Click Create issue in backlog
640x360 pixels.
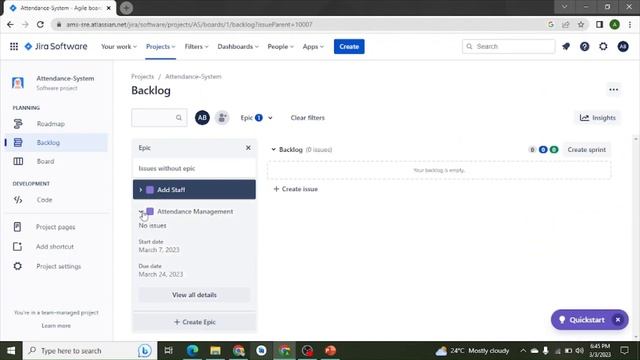tap(296, 189)
